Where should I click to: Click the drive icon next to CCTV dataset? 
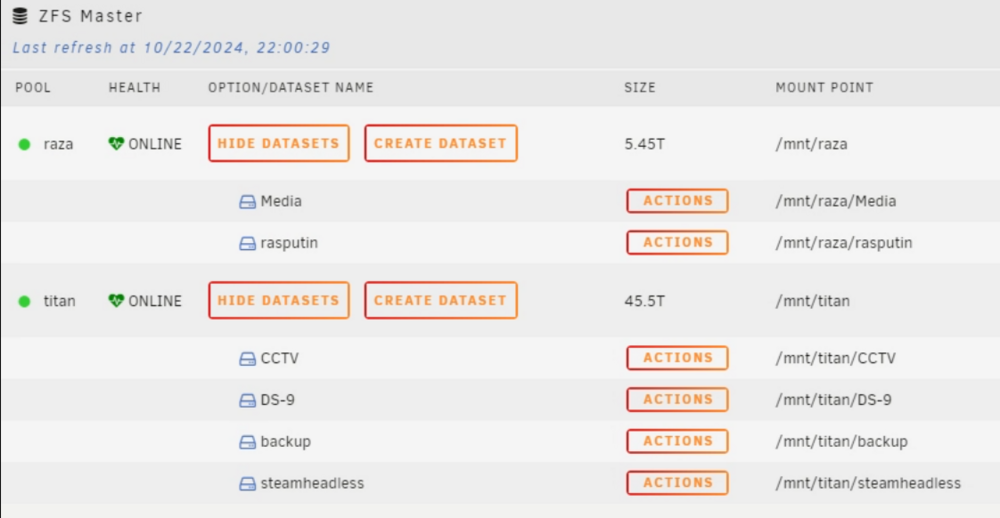pos(247,359)
